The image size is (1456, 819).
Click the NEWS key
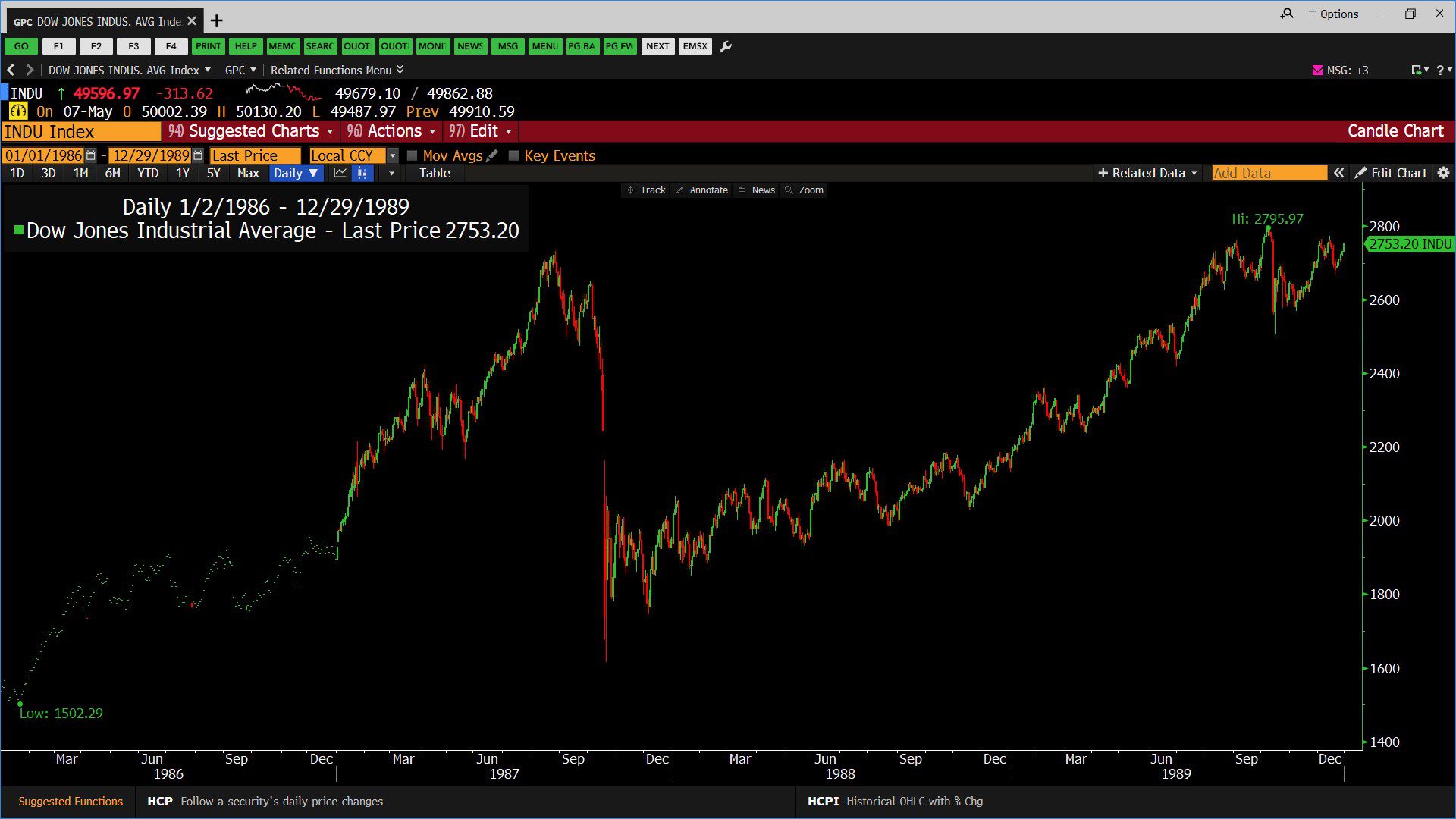coord(470,46)
